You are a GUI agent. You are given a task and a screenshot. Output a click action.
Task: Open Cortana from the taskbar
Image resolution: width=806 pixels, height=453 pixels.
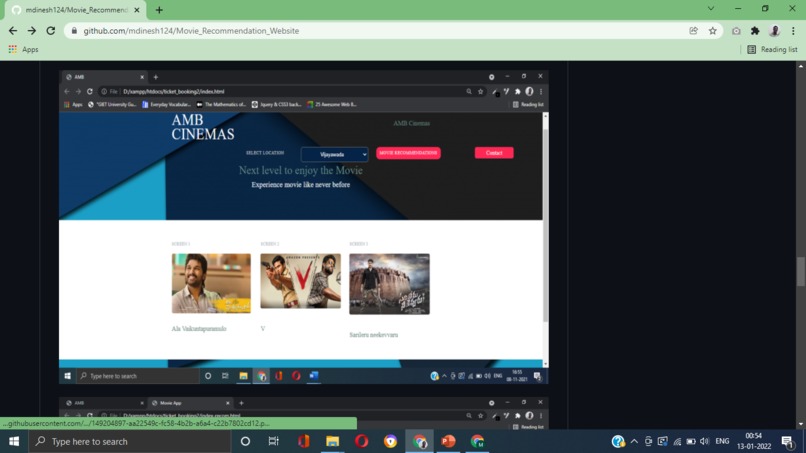[245, 441]
